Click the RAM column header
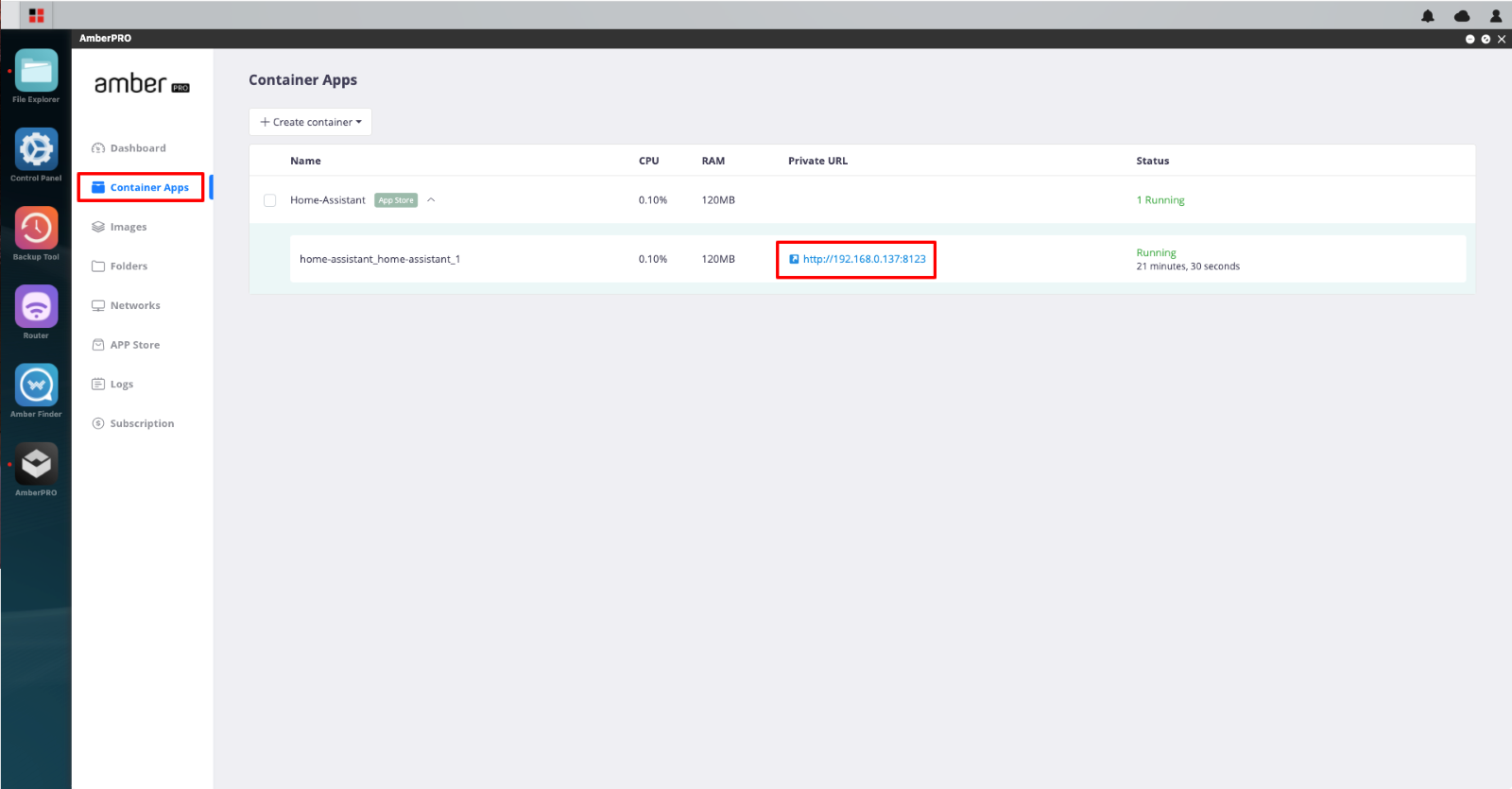 pyautogui.click(x=713, y=161)
